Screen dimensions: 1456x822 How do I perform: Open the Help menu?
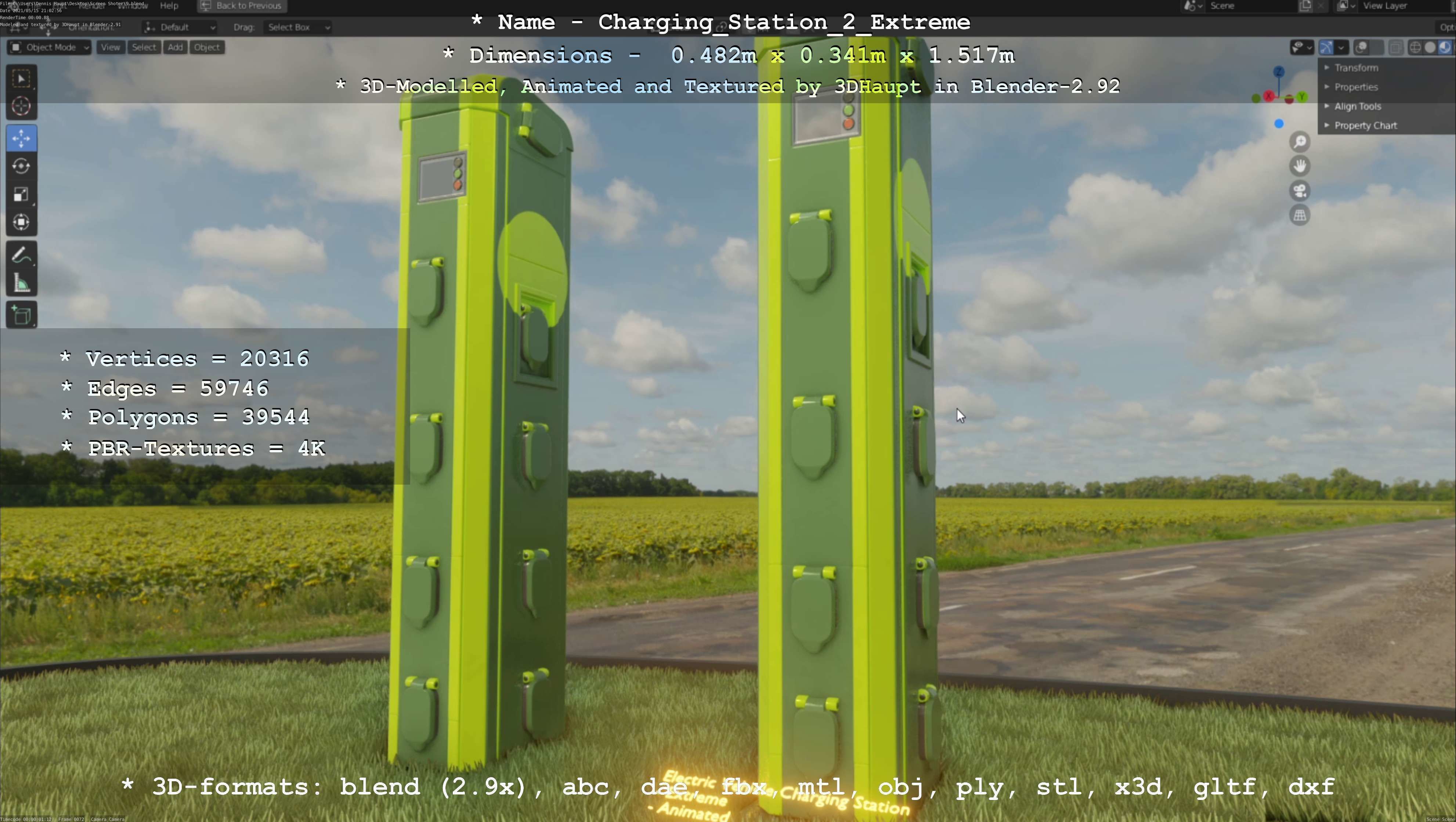click(169, 6)
